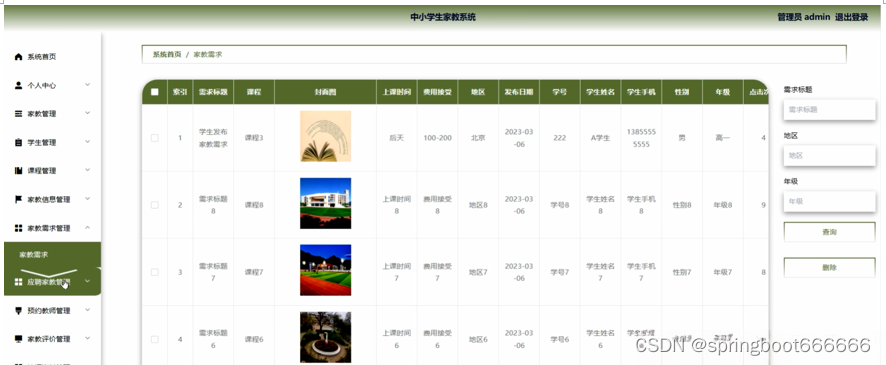Focus the 需求标题 filter input

point(829,110)
